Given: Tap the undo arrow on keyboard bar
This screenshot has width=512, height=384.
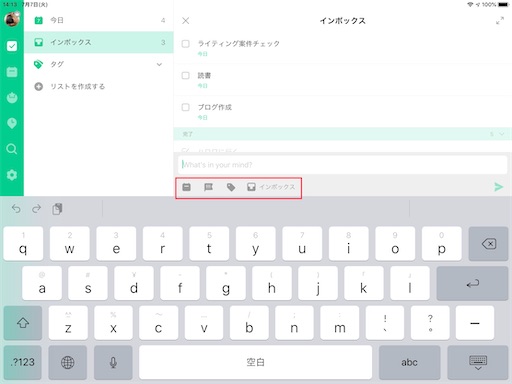Looking at the screenshot, I should coord(16,209).
